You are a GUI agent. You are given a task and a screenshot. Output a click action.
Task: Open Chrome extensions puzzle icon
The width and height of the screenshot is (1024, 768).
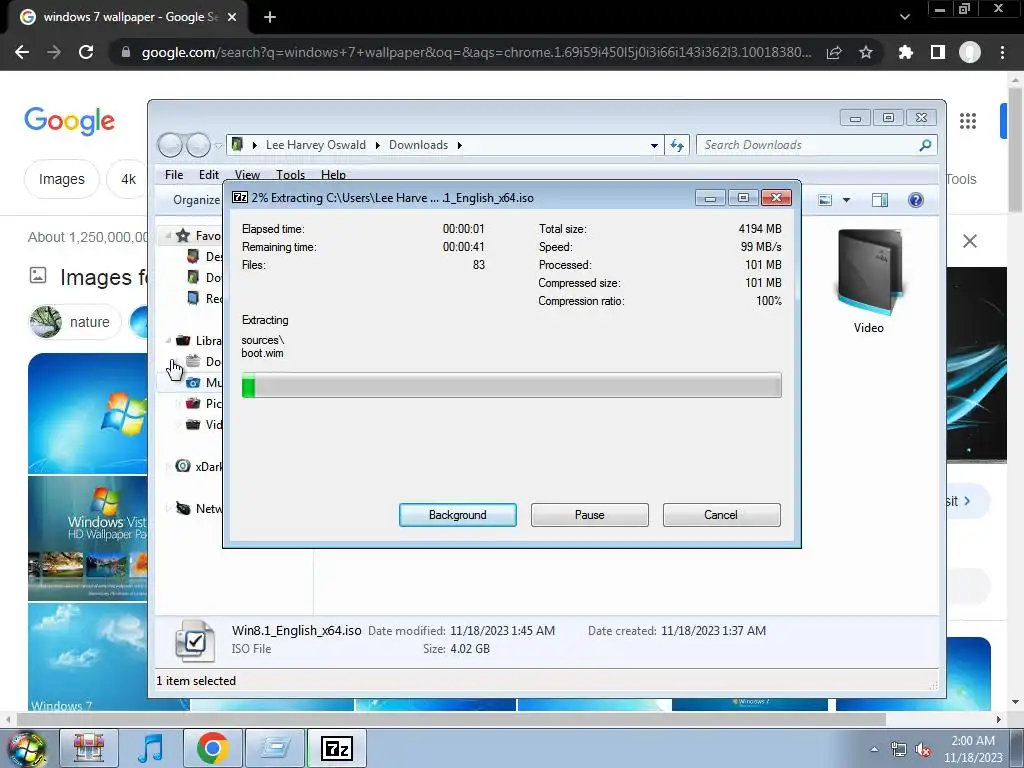click(905, 52)
